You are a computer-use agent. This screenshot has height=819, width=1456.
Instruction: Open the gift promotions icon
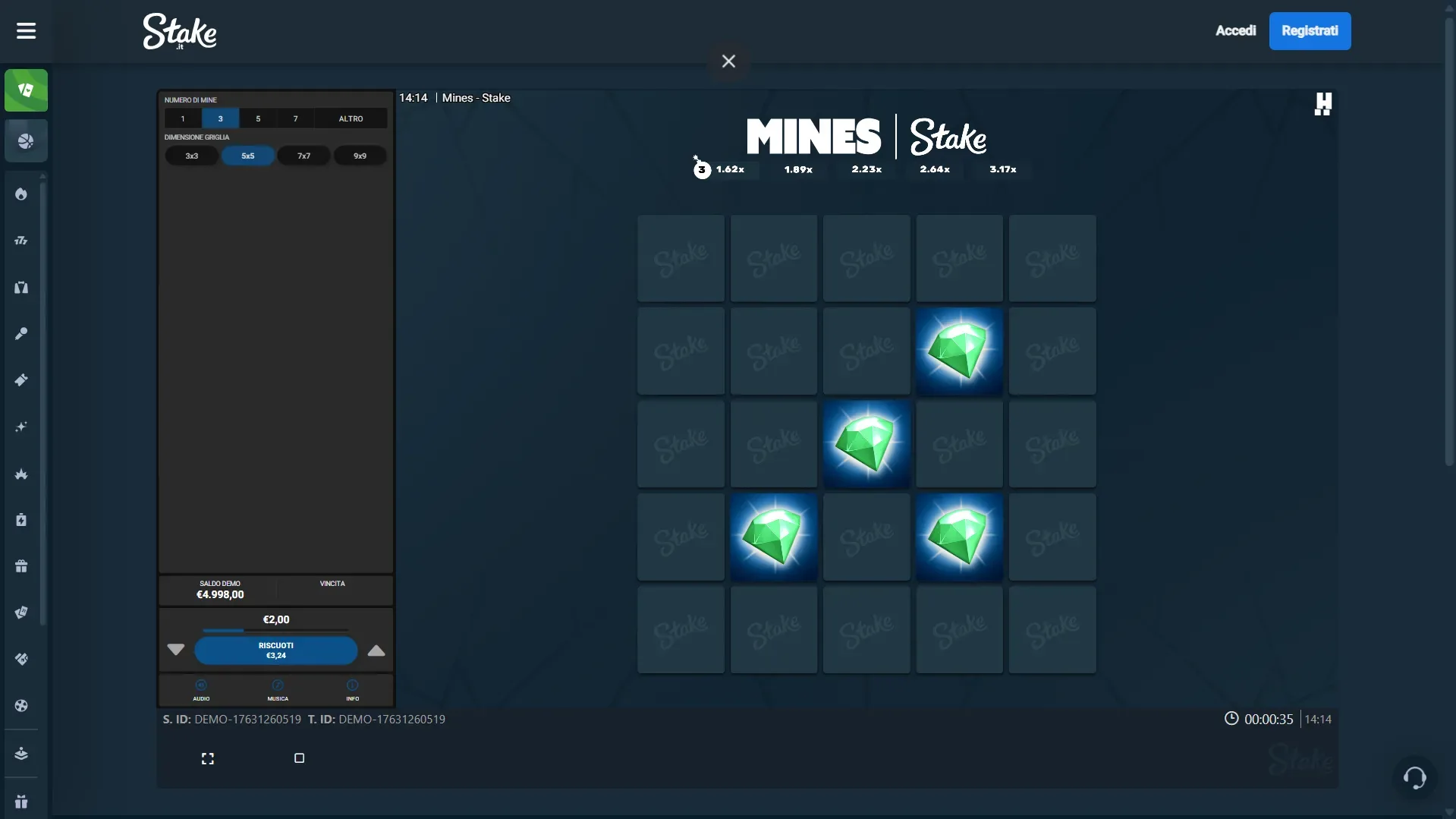click(x=20, y=566)
